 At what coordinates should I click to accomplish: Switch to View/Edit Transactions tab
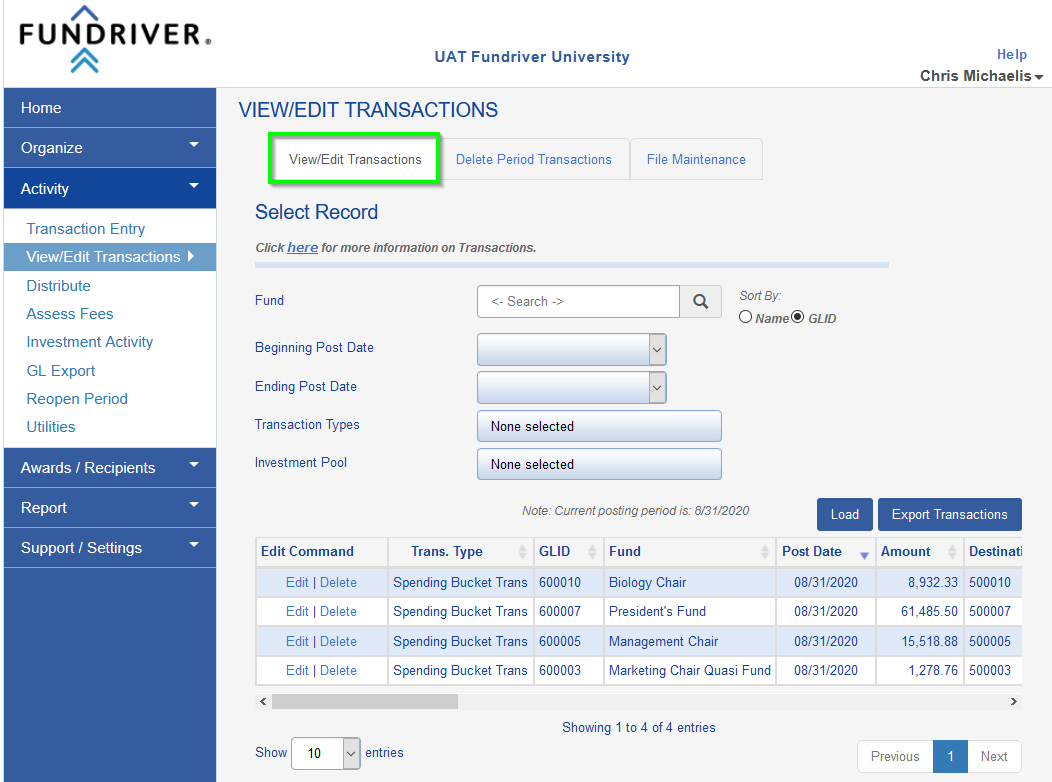(x=355, y=159)
